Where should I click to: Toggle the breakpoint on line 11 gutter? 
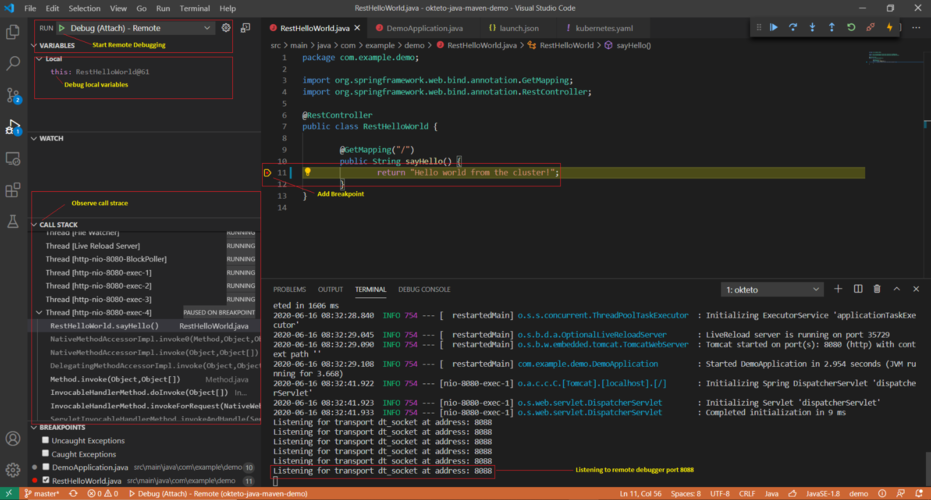268,173
